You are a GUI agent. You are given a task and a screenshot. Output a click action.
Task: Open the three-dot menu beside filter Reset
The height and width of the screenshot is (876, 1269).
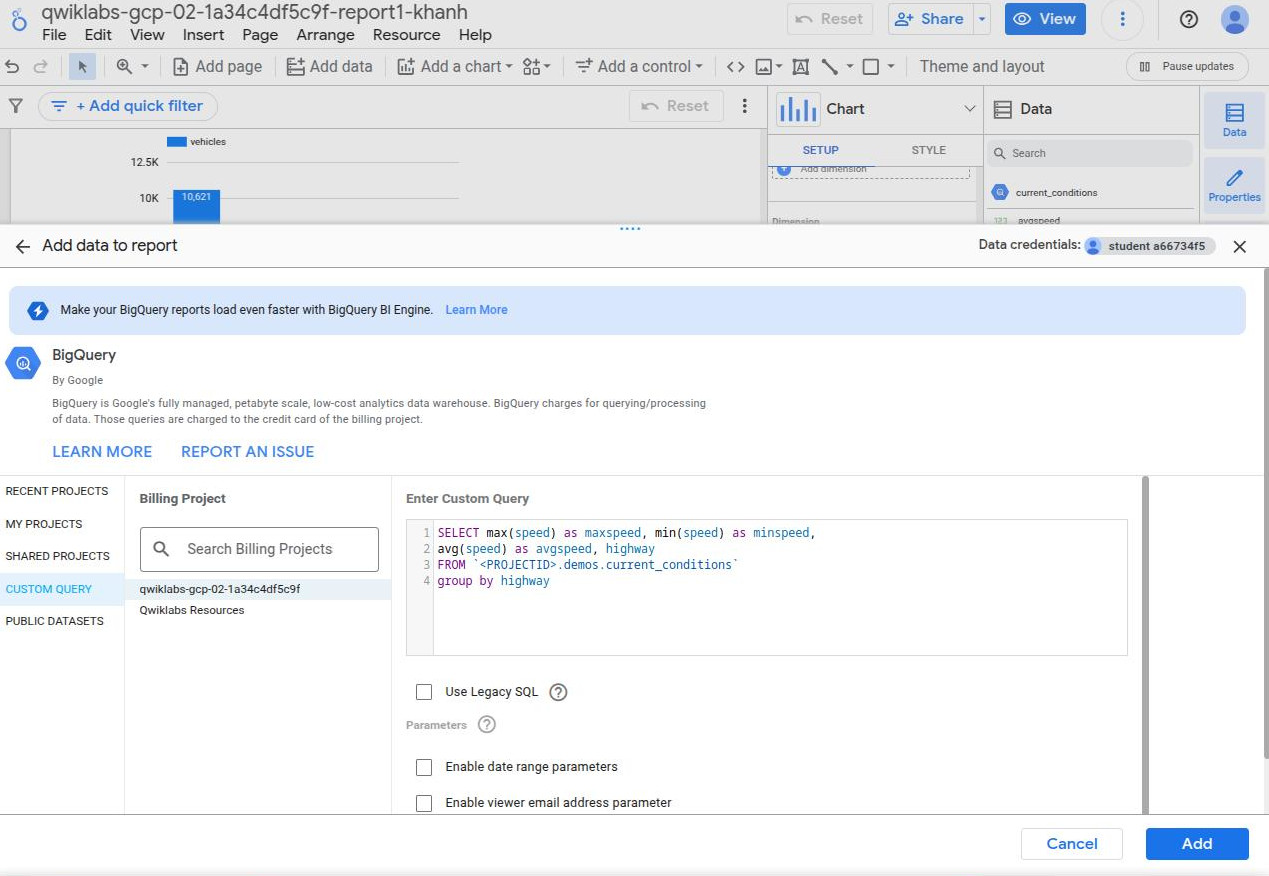744,106
